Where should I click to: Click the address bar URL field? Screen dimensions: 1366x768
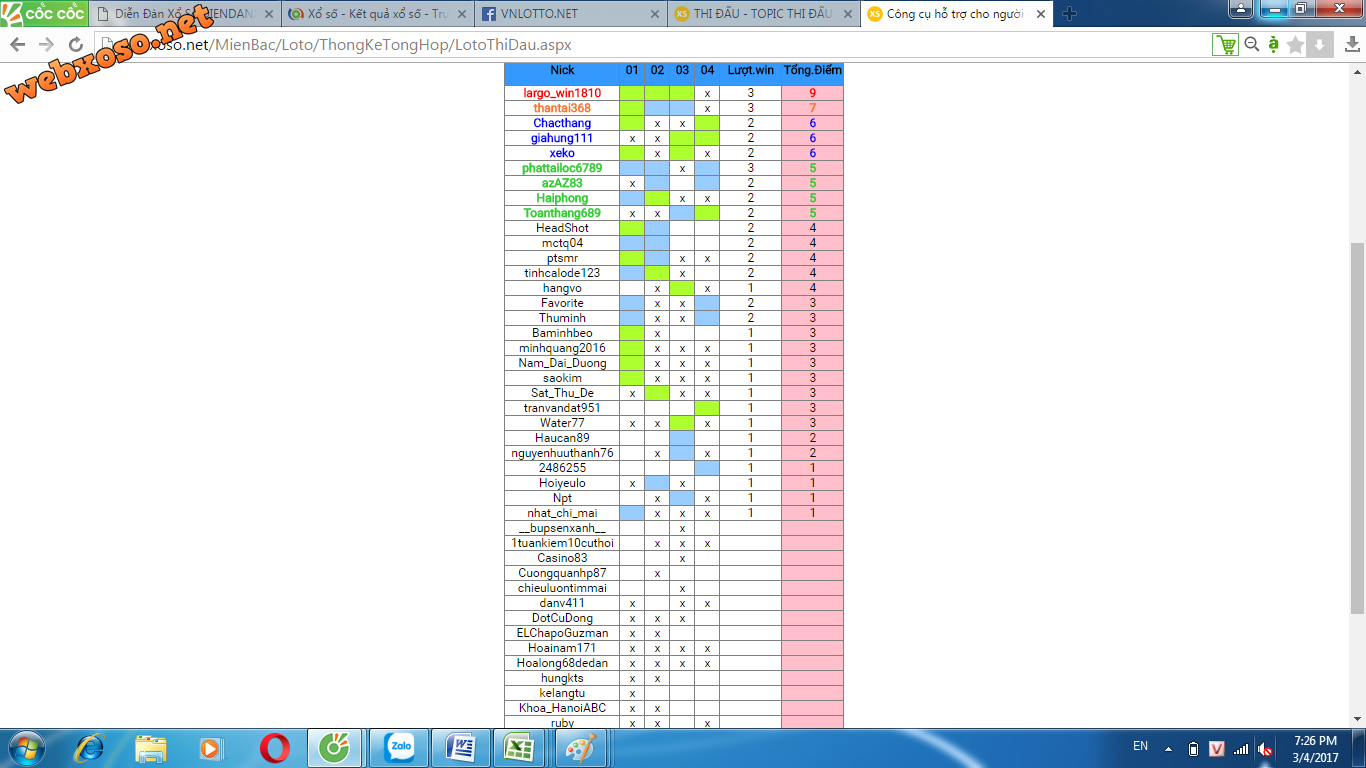pyautogui.click(x=650, y=45)
